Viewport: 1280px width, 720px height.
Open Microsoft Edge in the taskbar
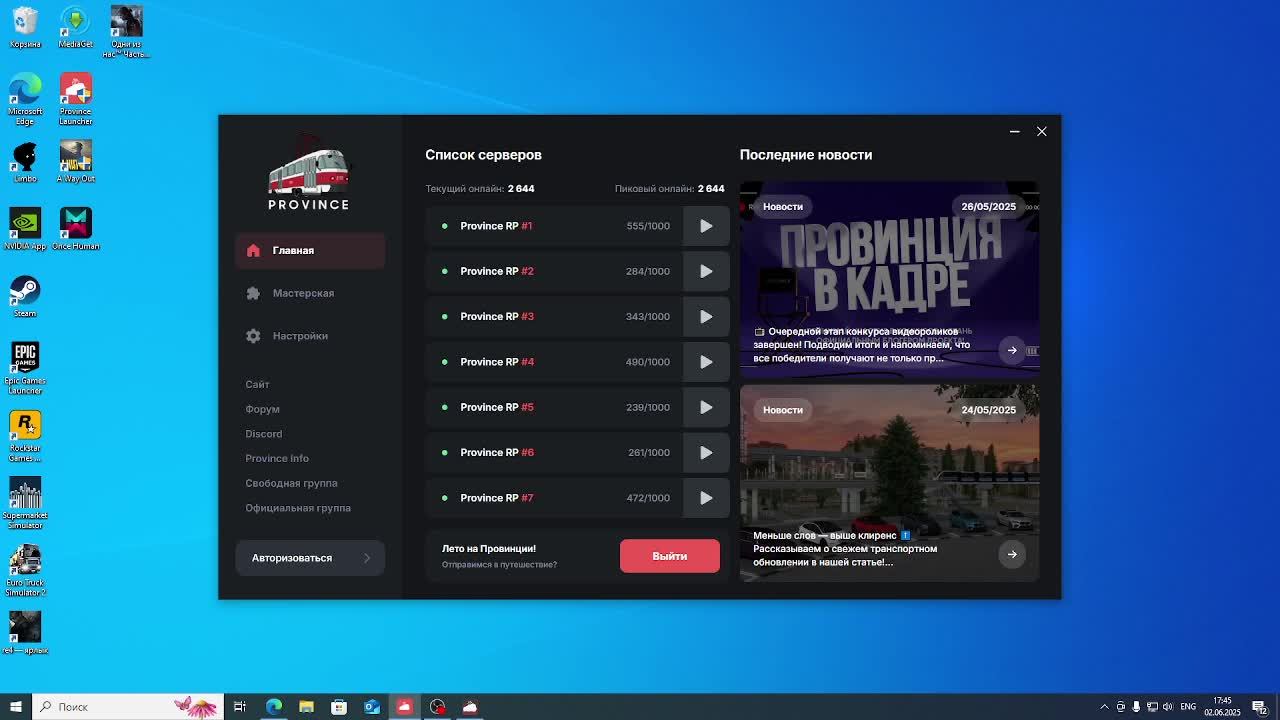[x=273, y=707]
